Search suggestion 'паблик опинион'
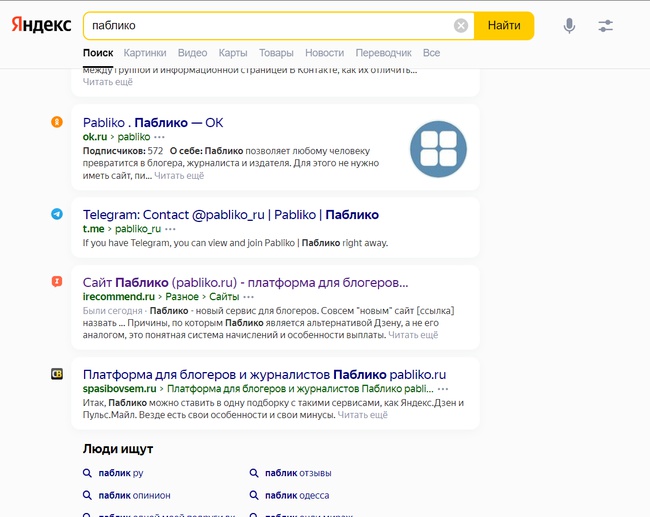The height and width of the screenshot is (517, 650). (x=134, y=495)
